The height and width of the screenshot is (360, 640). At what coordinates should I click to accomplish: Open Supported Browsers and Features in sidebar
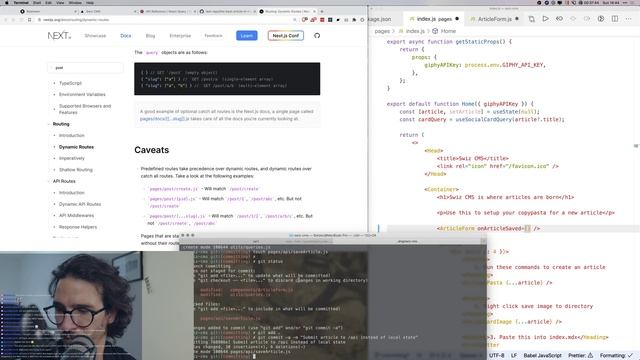pyautogui.click(x=85, y=109)
